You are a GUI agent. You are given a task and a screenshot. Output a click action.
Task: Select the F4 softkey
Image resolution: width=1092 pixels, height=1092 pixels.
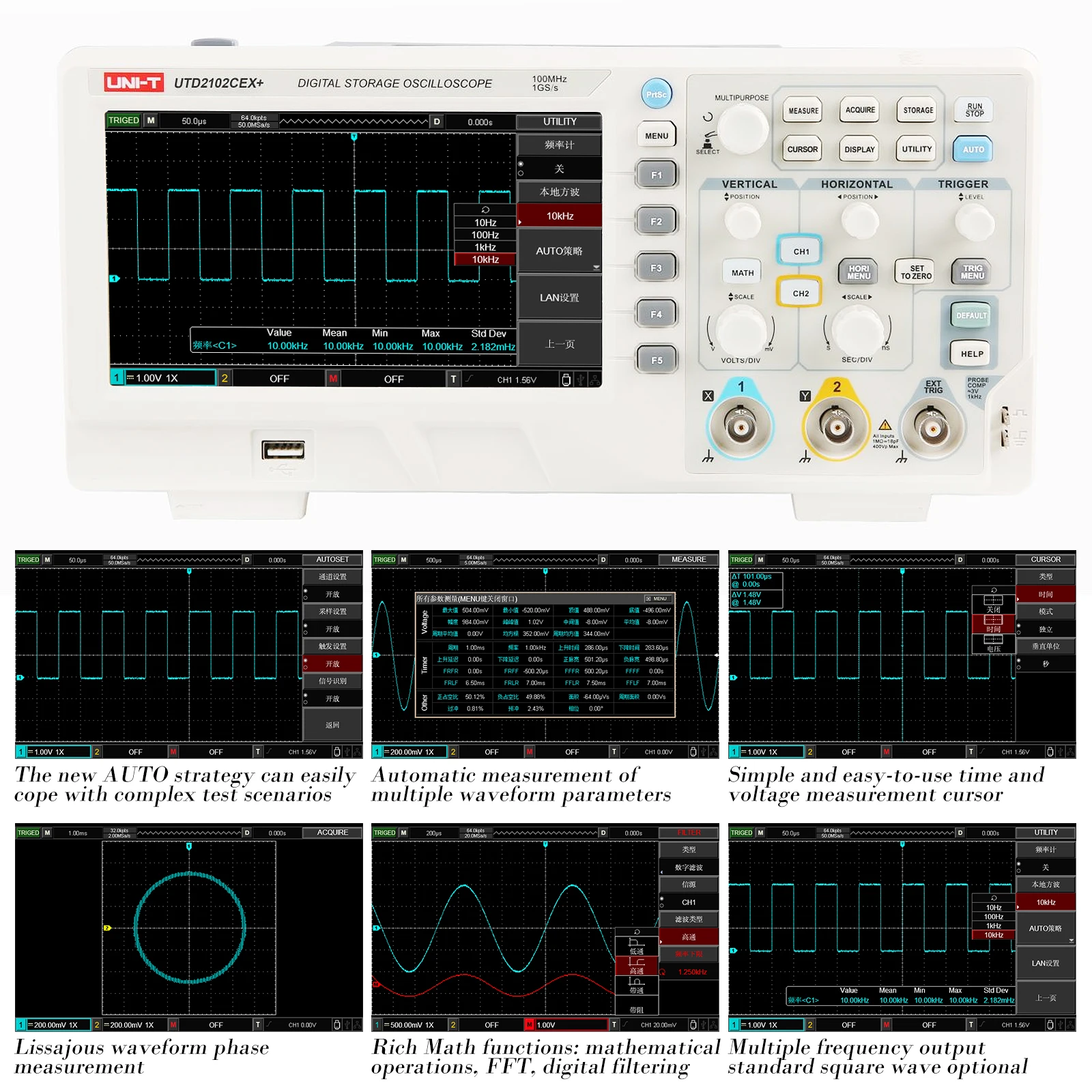657,314
